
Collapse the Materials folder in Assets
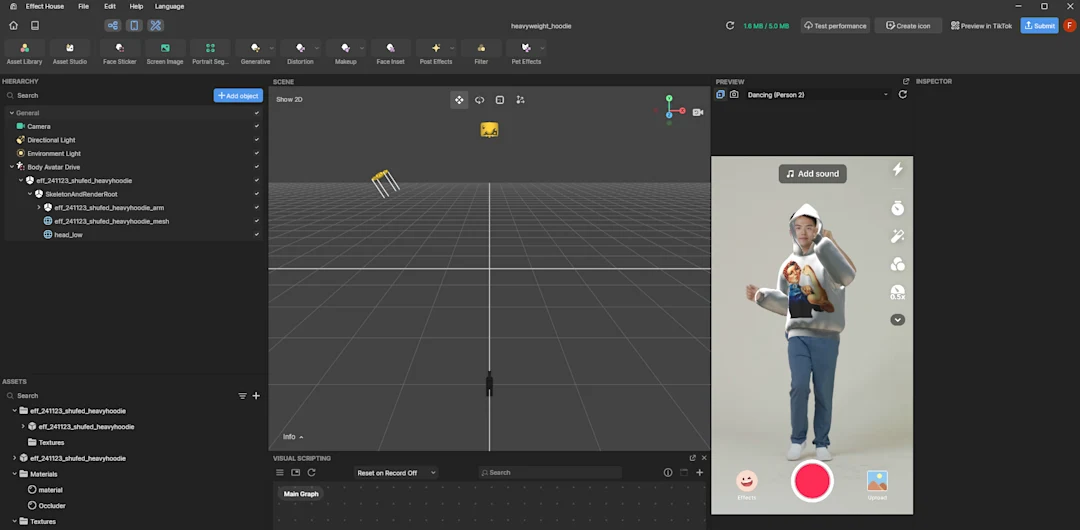tap(14, 474)
